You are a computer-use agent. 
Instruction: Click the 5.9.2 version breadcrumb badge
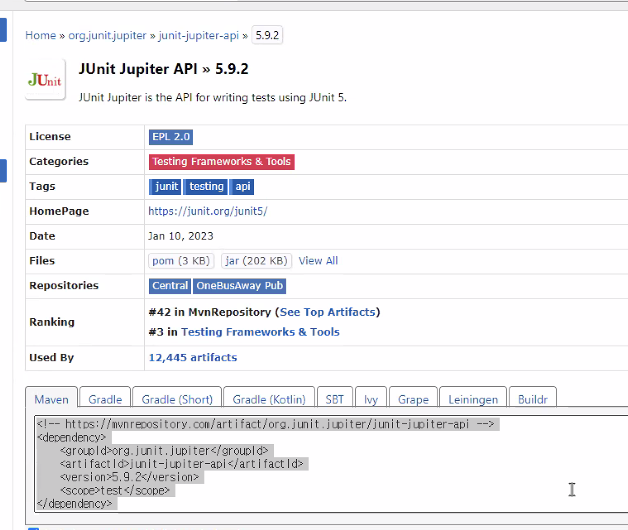click(x=267, y=35)
